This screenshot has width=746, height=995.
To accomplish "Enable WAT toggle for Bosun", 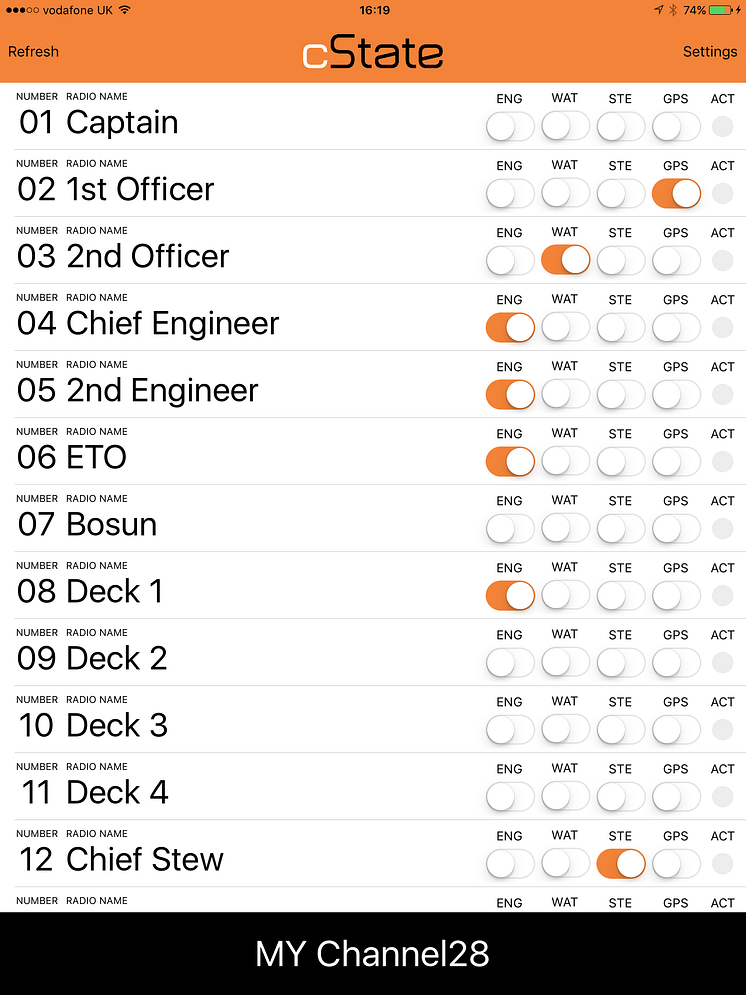I will pyautogui.click(x=565, y=528).
